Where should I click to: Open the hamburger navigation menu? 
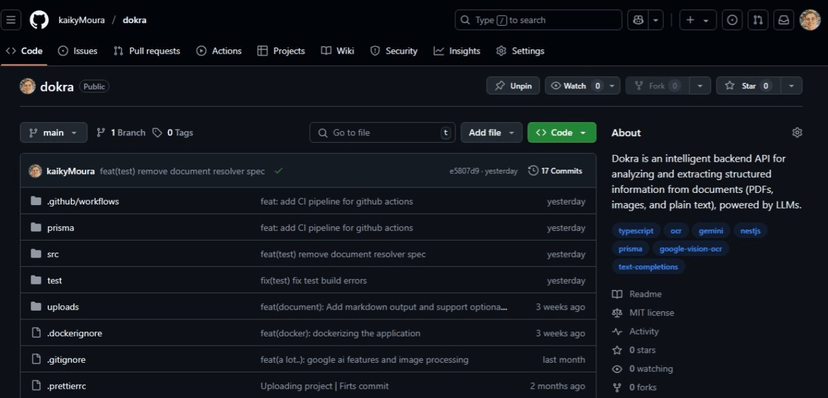[x=11, y=20]
